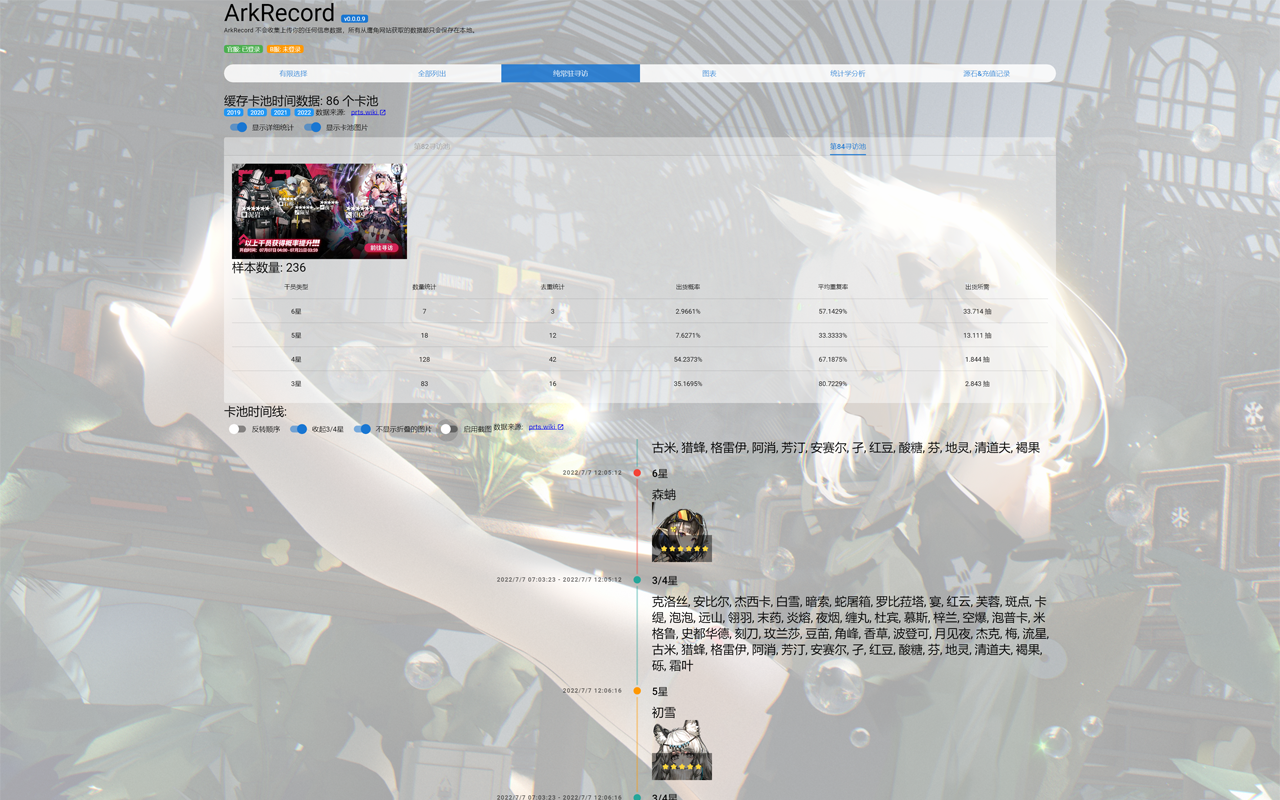Toggle the 收起3/4星 switch
Screen dimensions: 1280x800
pos(298,429)
